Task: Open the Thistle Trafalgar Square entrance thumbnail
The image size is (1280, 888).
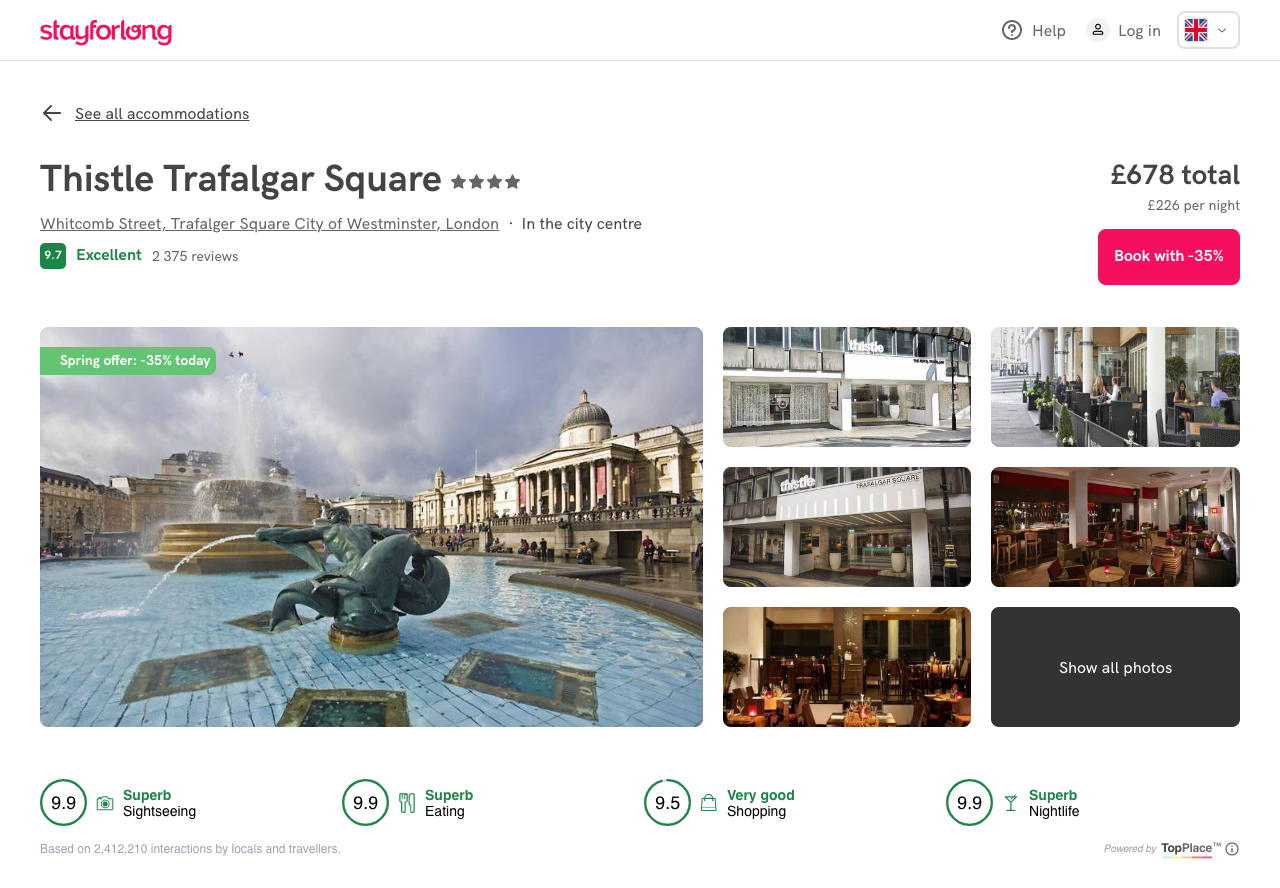Action: point(847,527)
